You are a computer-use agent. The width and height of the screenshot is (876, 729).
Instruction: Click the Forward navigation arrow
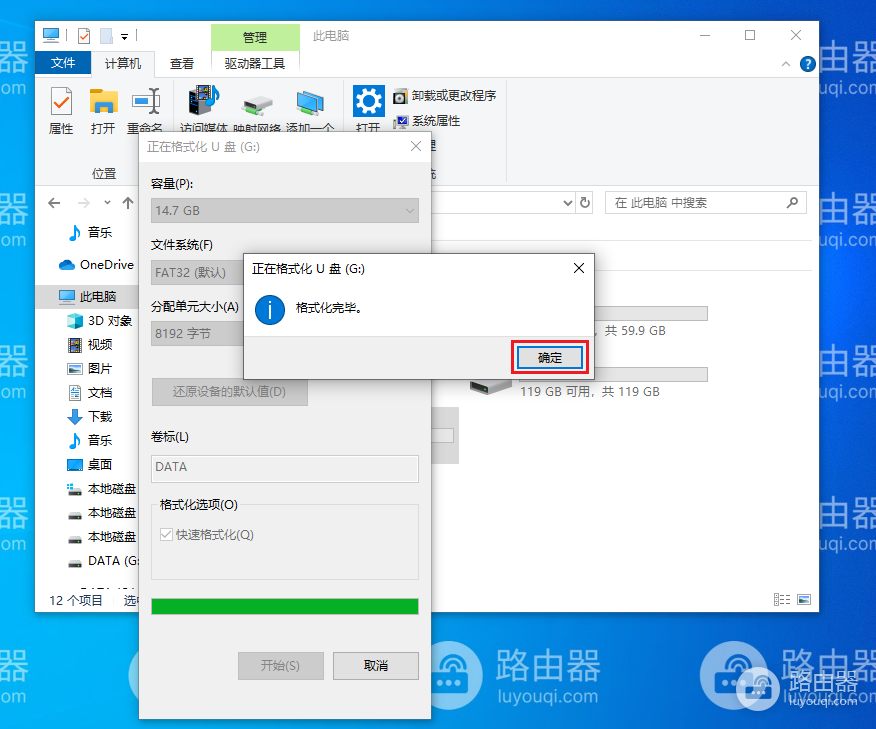pyautogui.click(x=84, y=203)
